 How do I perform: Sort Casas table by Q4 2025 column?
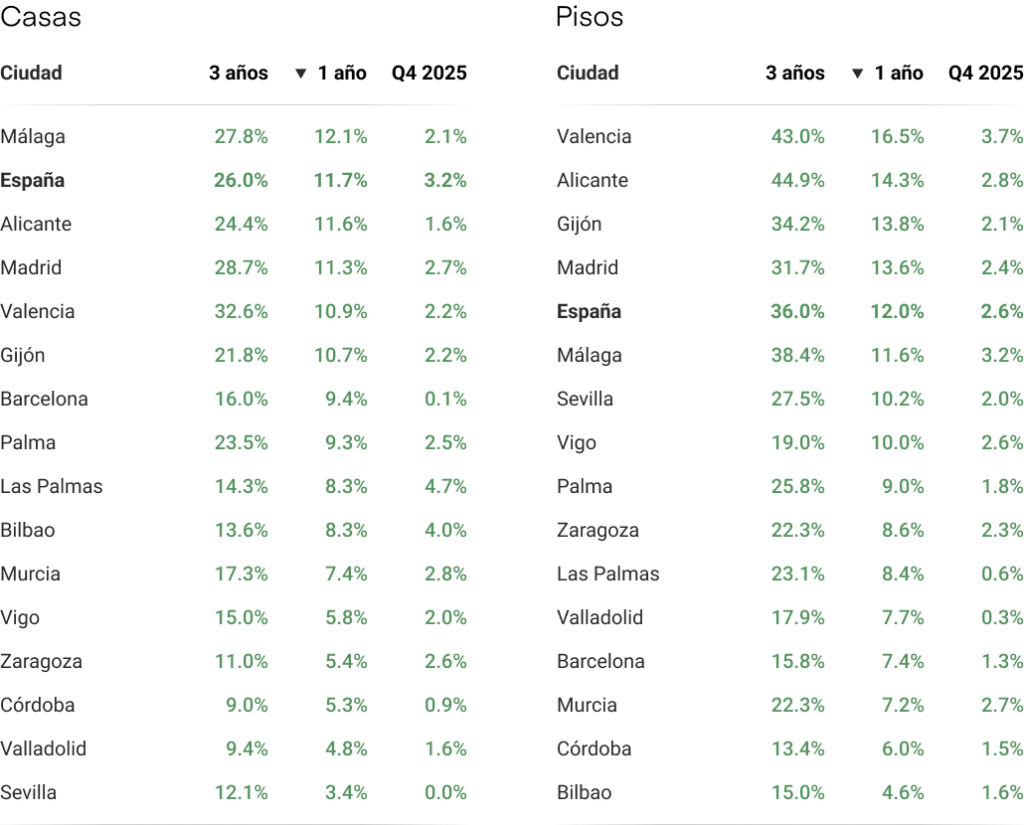[x=429, y=73]
